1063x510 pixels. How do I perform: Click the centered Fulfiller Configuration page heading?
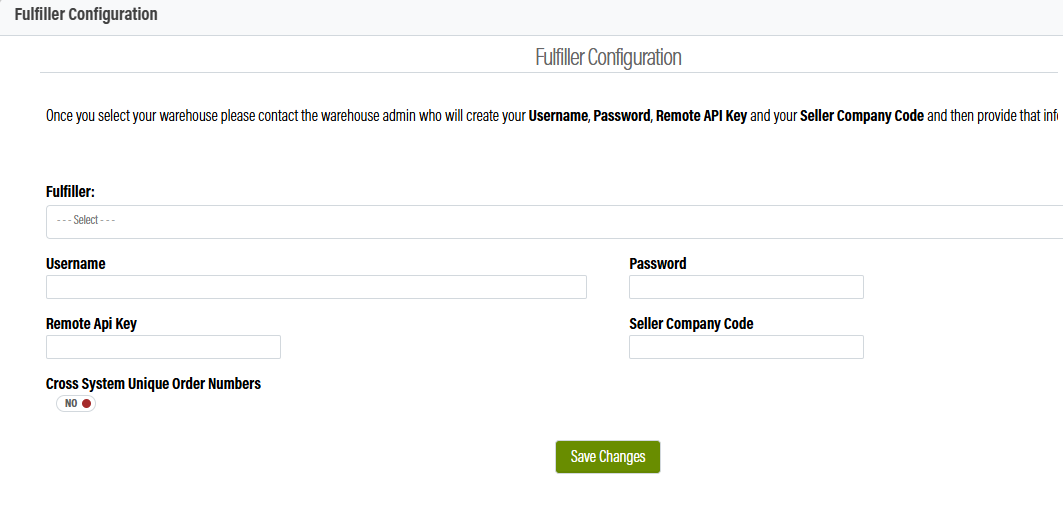[608, 57]
